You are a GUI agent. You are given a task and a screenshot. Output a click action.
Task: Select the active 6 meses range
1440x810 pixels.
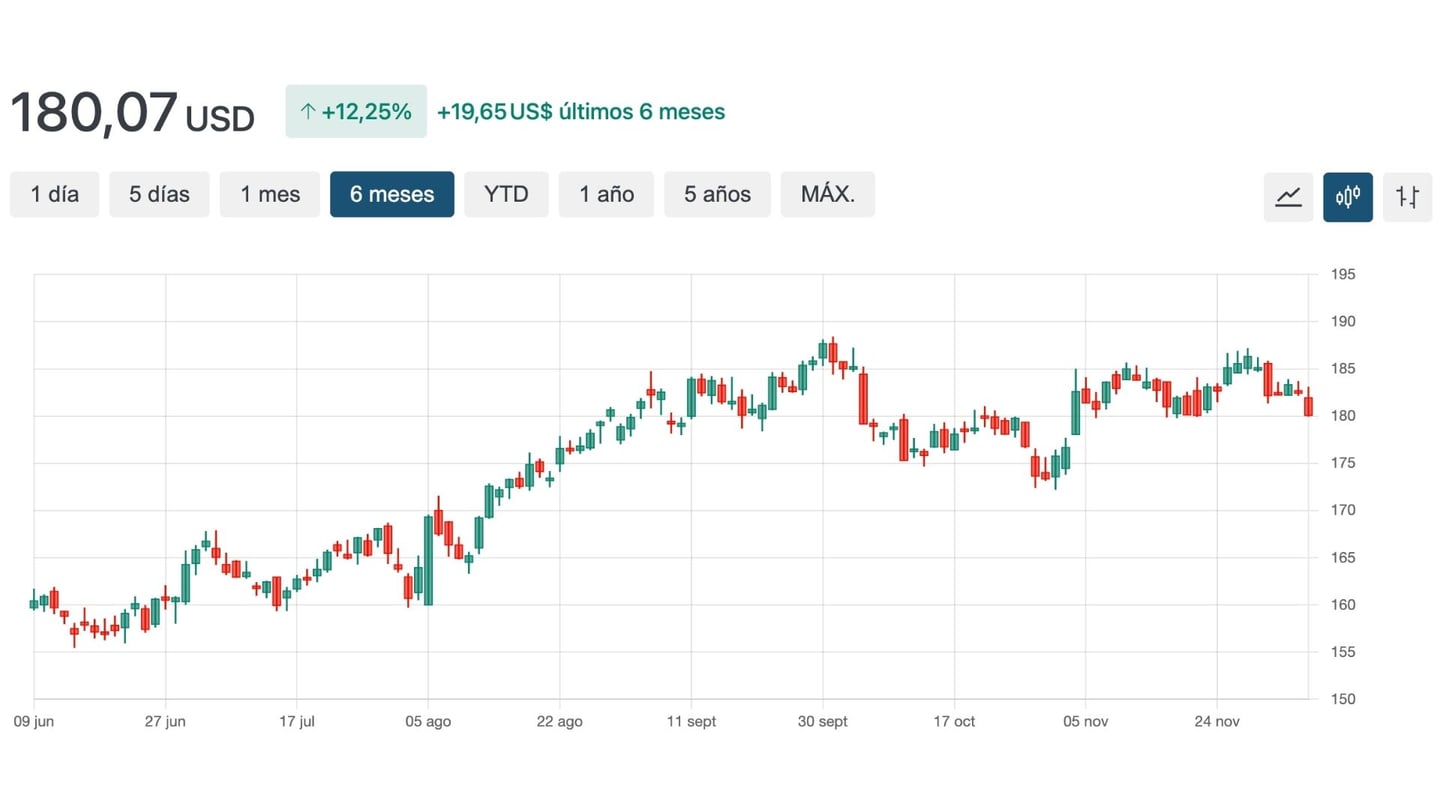[392, 194]
